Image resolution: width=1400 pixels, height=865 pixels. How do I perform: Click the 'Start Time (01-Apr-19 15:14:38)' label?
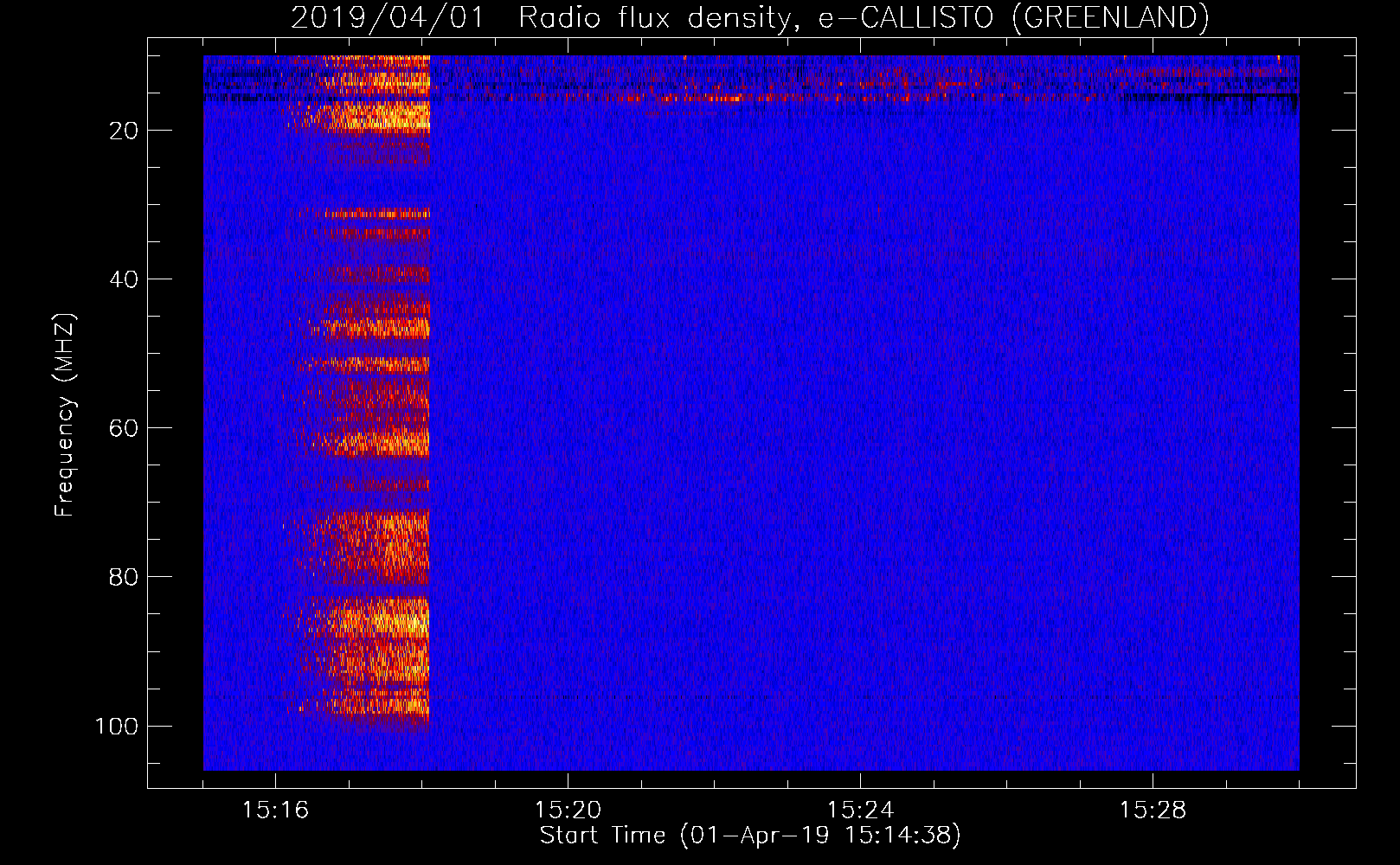(750, 836)
